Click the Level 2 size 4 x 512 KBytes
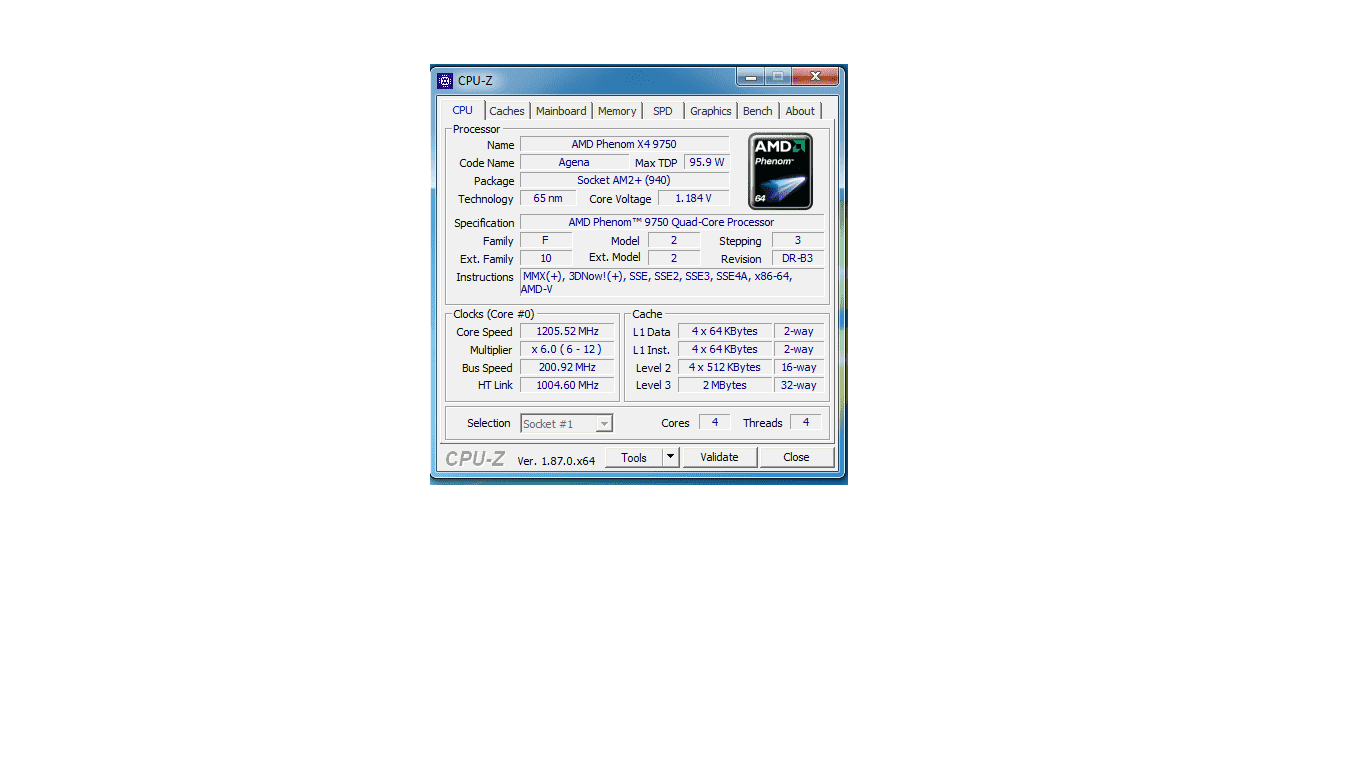The image size is (1360, 768). pos(725,367)
